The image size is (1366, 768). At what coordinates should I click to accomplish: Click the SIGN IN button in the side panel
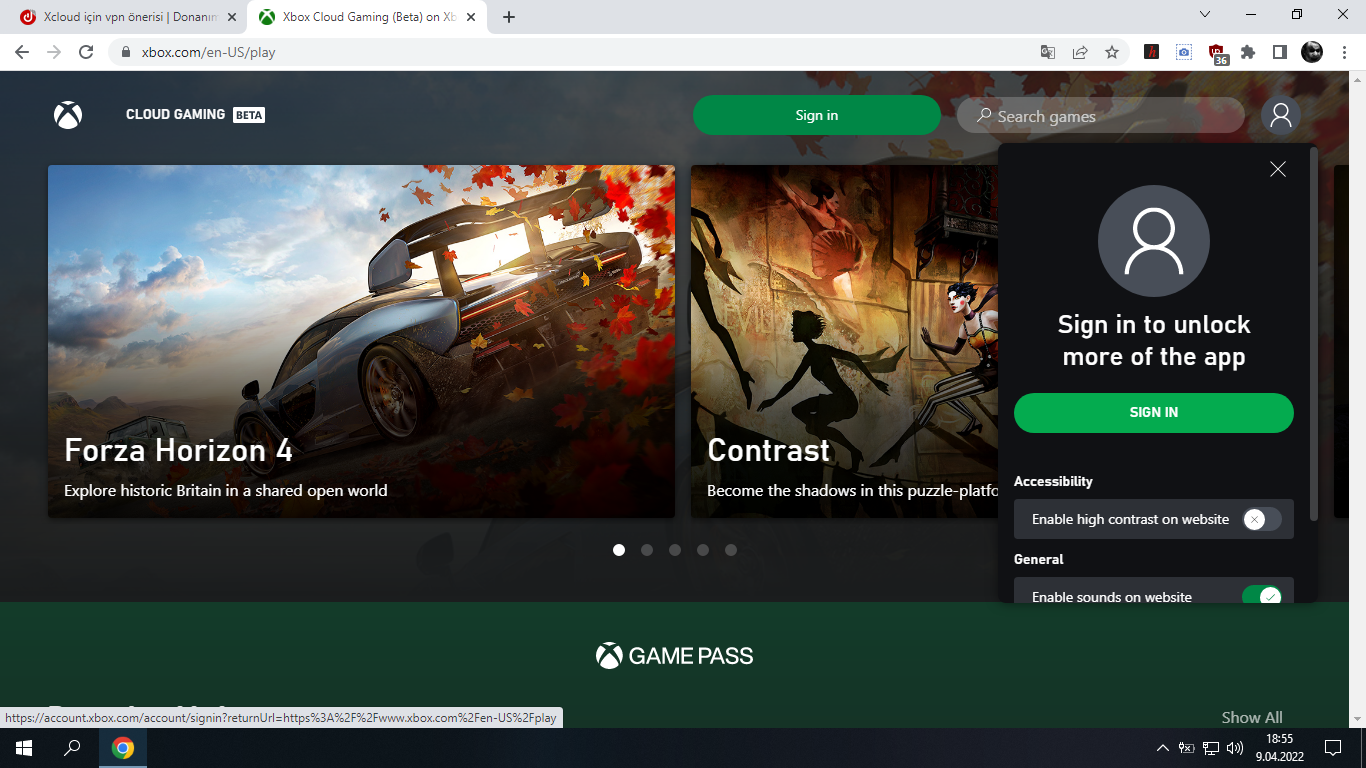pyautogui.click(x=1154, y=412)
